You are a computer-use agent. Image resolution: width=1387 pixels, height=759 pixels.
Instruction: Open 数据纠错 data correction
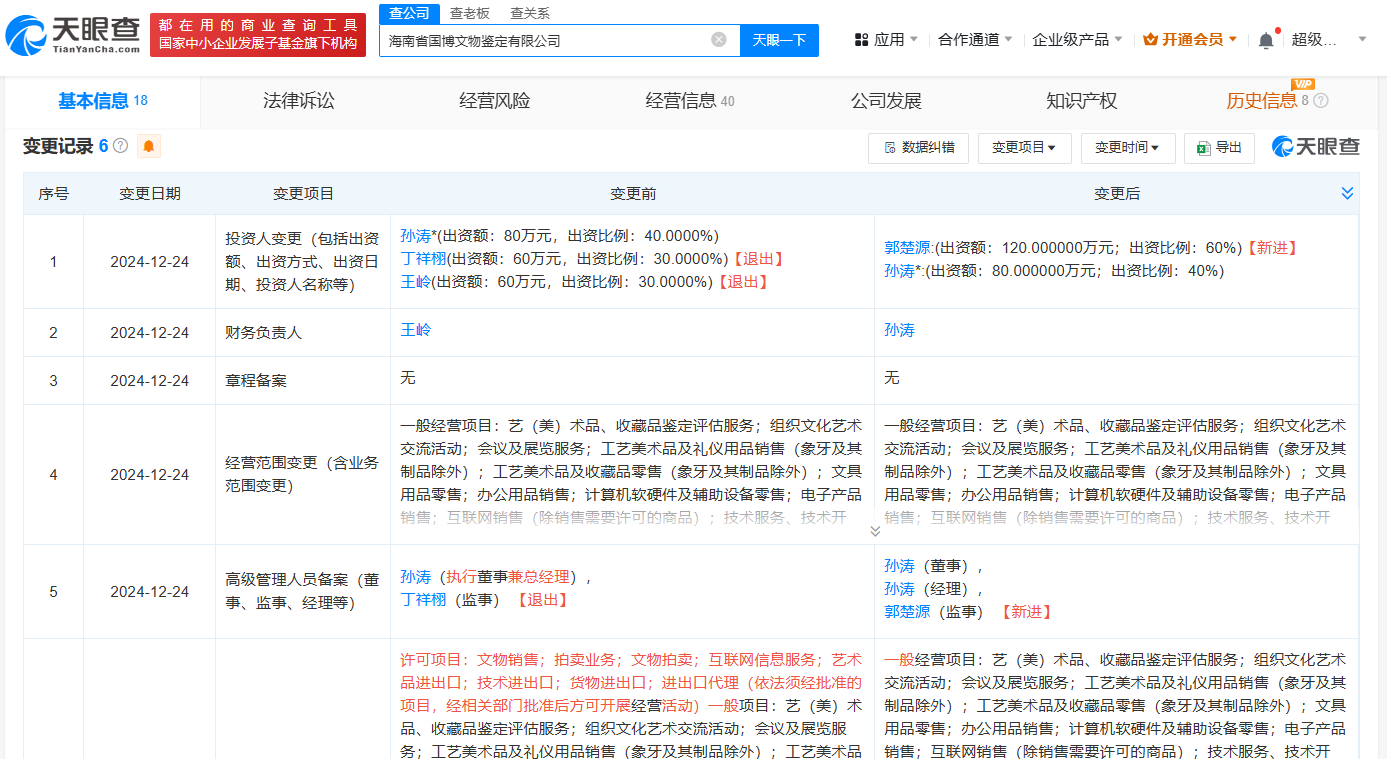coord(918,148)
